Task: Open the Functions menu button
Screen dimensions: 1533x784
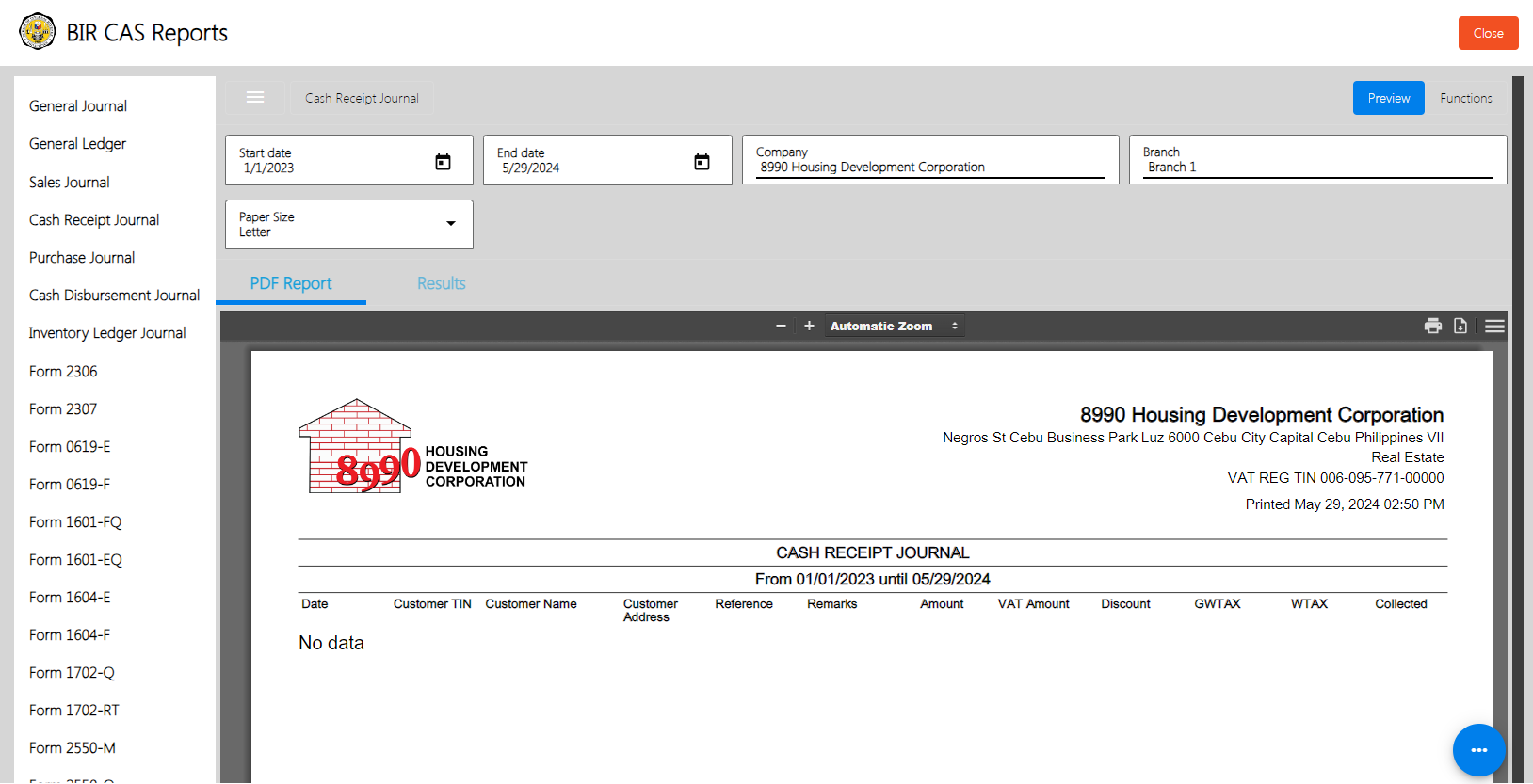Action: pos(1465,98)
